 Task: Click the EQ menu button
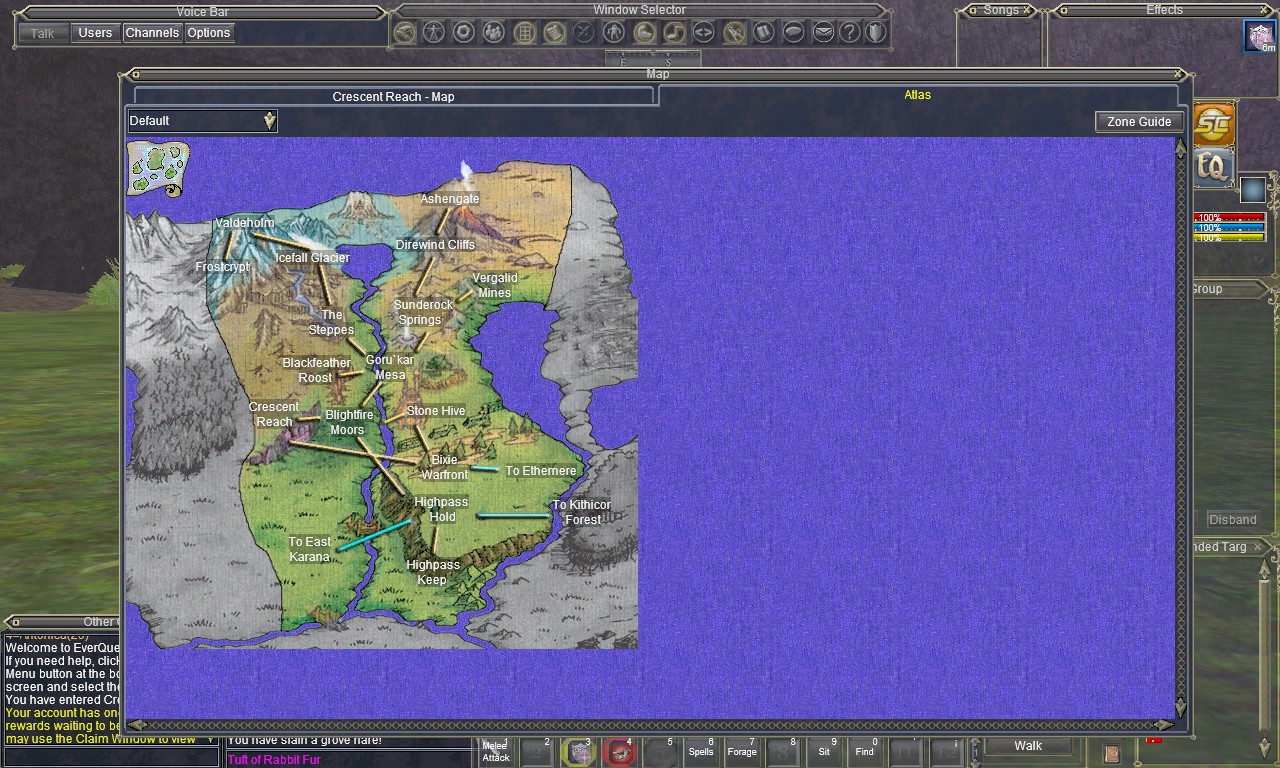pyautogui.click(x=1214, y=167)
